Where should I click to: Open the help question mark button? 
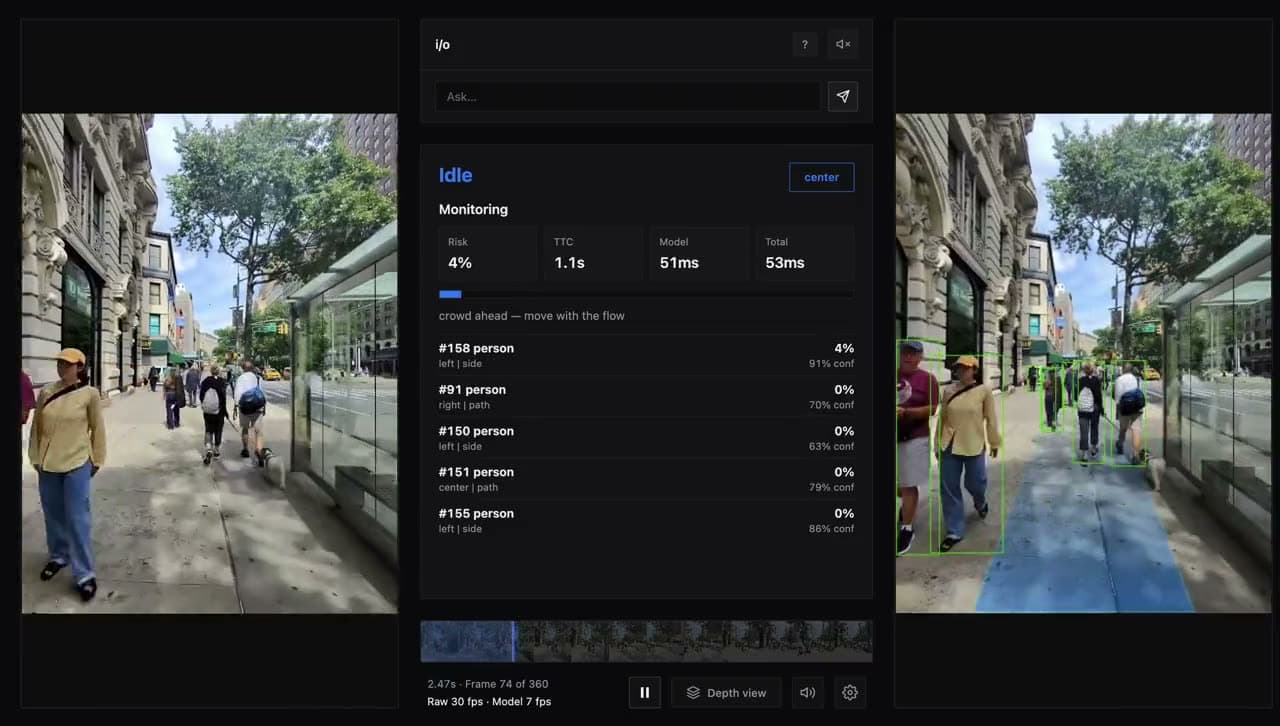point(805,44)
